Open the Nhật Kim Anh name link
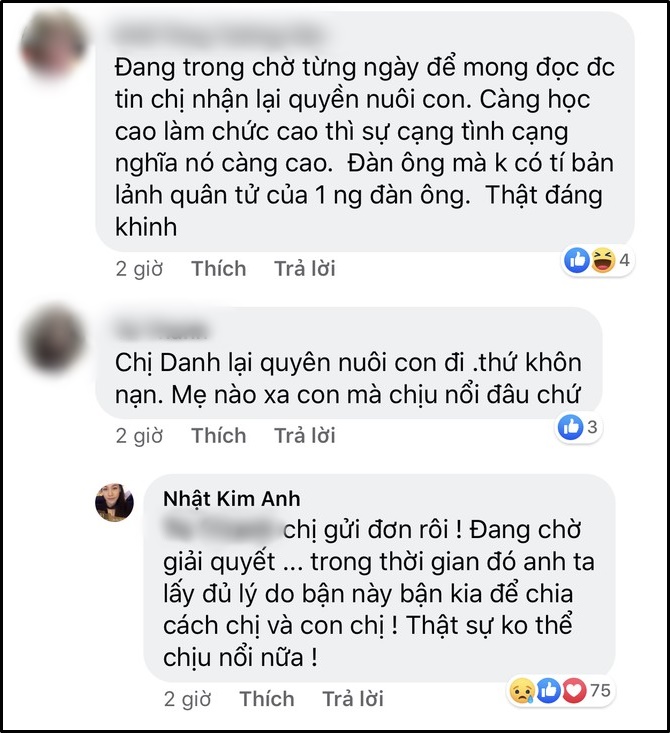 (231, 499)
